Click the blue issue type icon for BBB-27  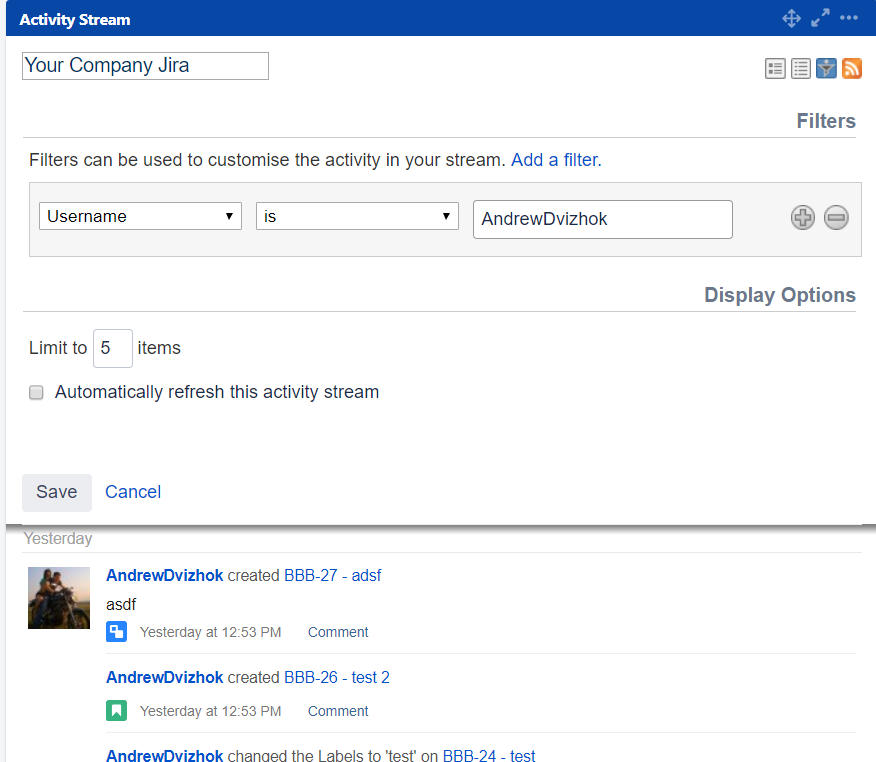(117, 632)
